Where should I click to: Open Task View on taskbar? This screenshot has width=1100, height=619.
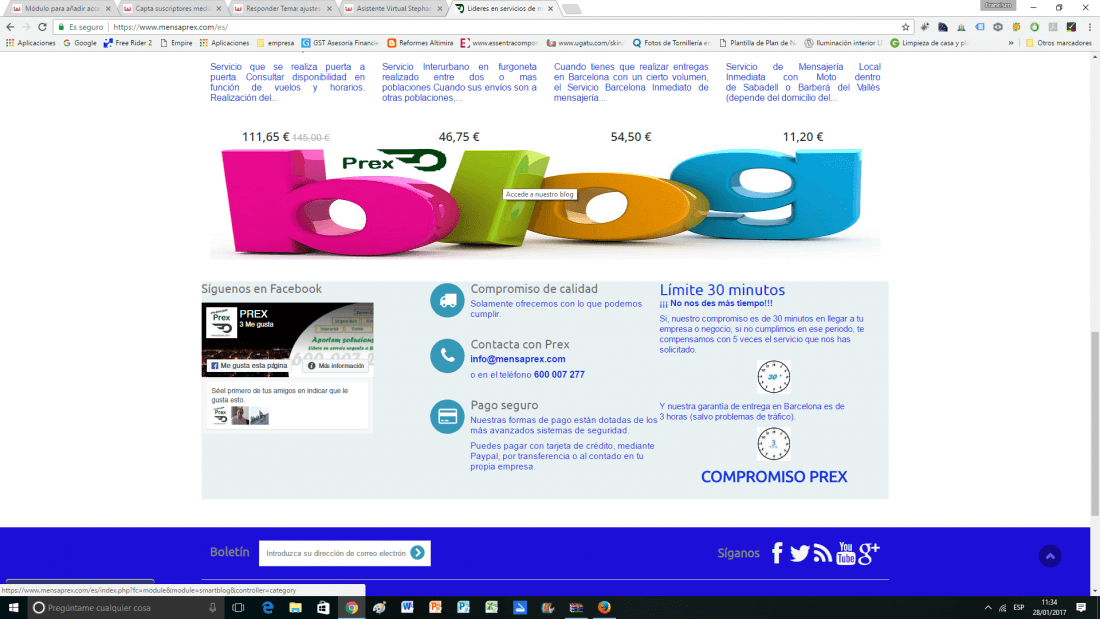point(238,608)
